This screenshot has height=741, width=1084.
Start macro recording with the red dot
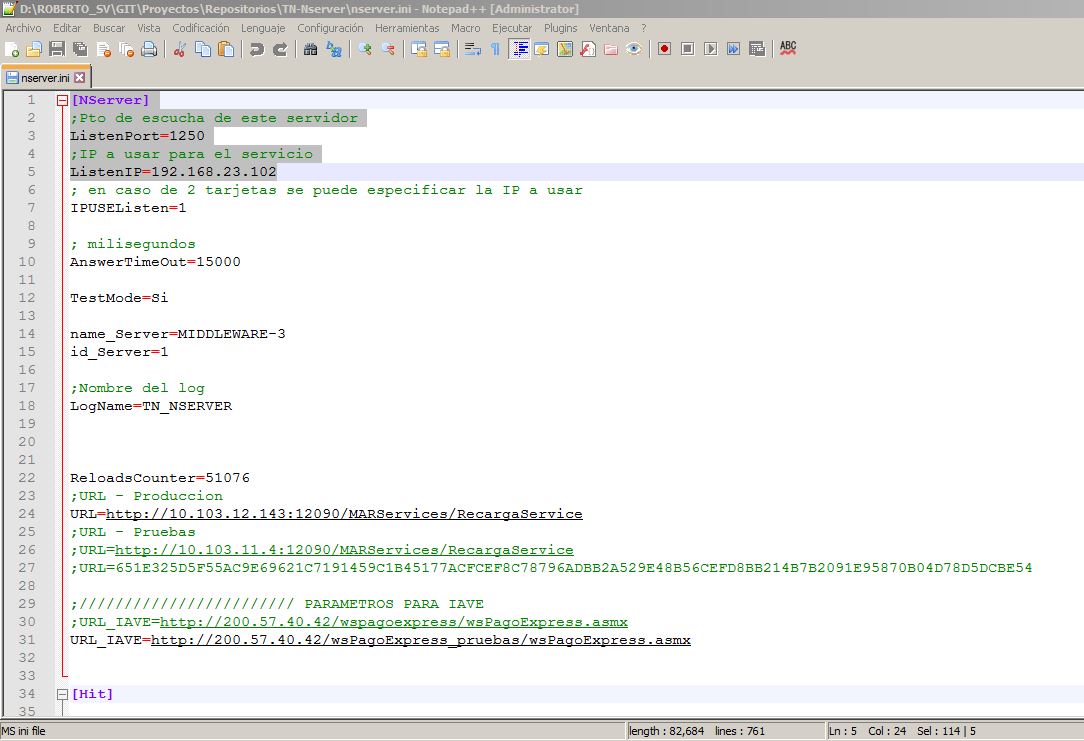(x=664, y=49)
